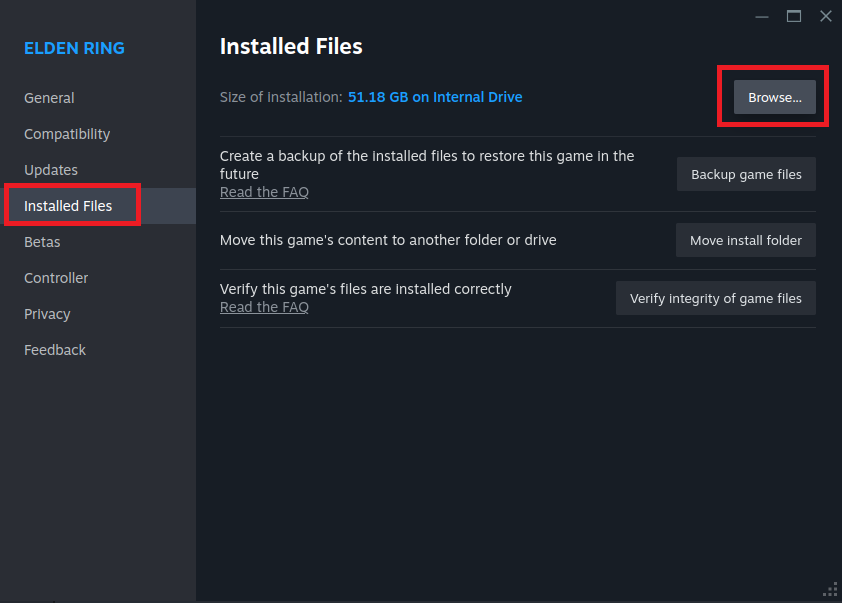
Task: Show the Privacy options
Action: pos(47,314)
